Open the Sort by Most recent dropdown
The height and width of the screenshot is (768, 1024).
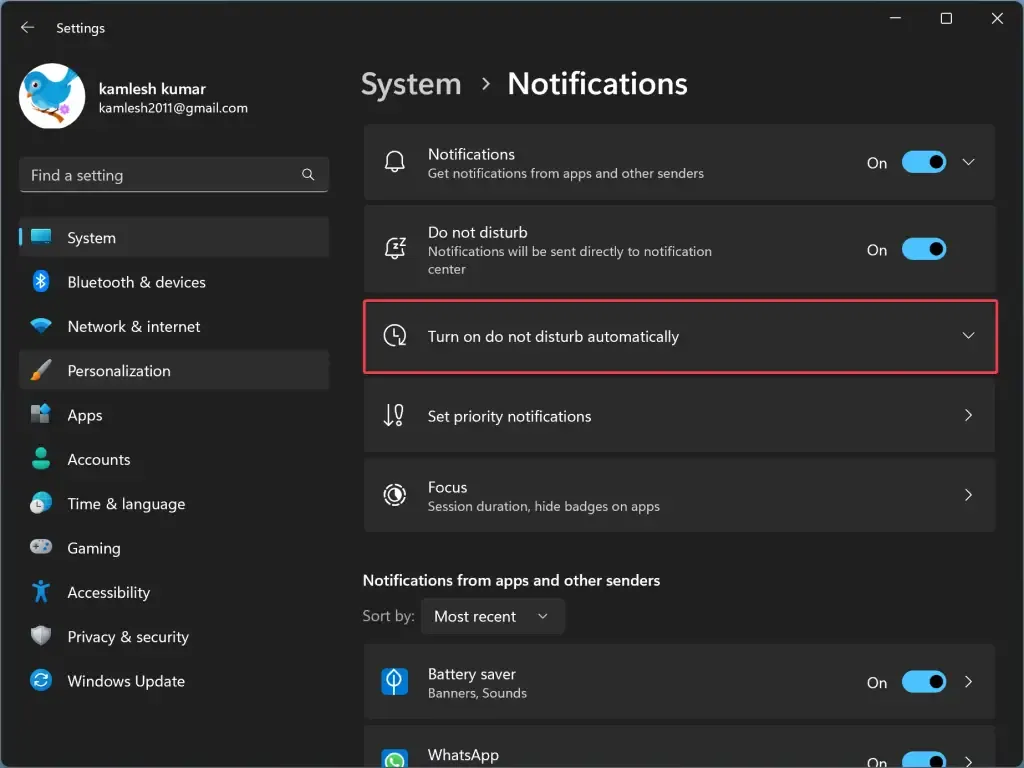pyautogui.click(x=493, y=616)
